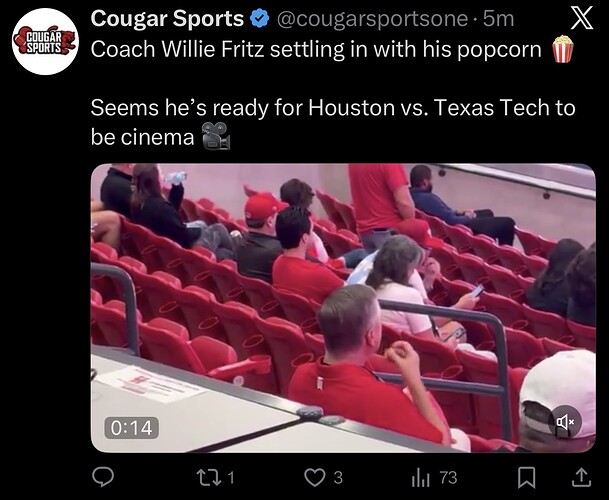Open the Cougar Sports profile avatar
This screenshot has width=609, height=500.
coord(45,41)
